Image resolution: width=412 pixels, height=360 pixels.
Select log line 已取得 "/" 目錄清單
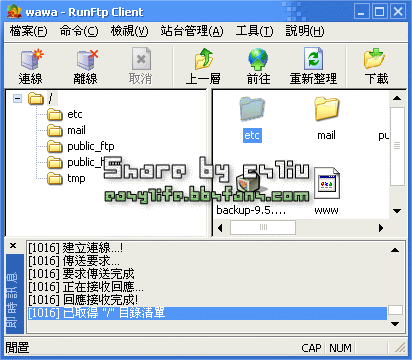pyautogui.click(x=207, y=313)
